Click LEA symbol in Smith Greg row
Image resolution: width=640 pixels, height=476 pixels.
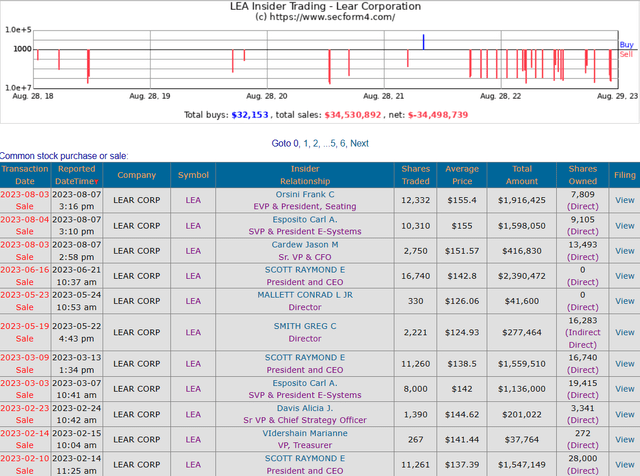(193, 332)
